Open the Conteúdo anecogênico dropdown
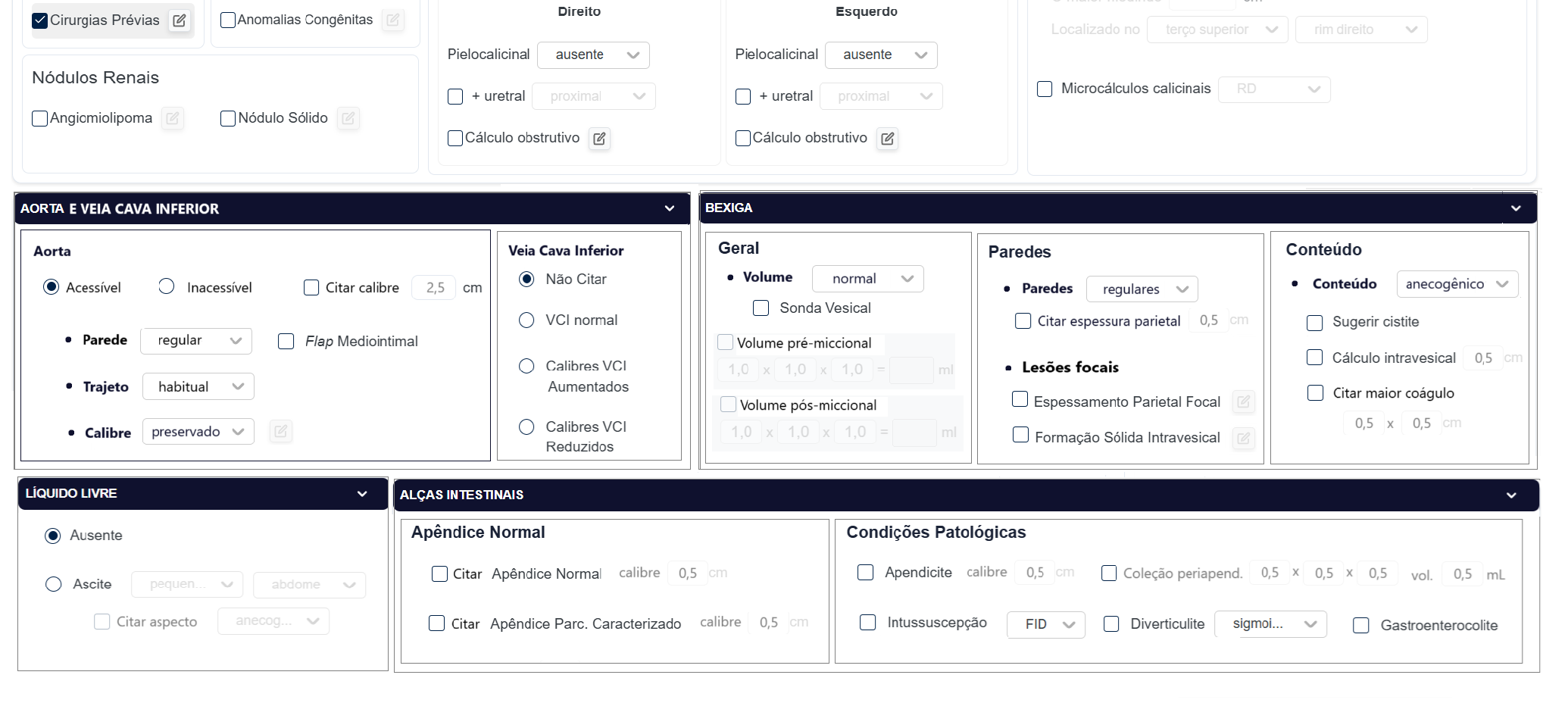Image resolution: width=1568 pixels, height=703 pixels. coord(1457,284)
